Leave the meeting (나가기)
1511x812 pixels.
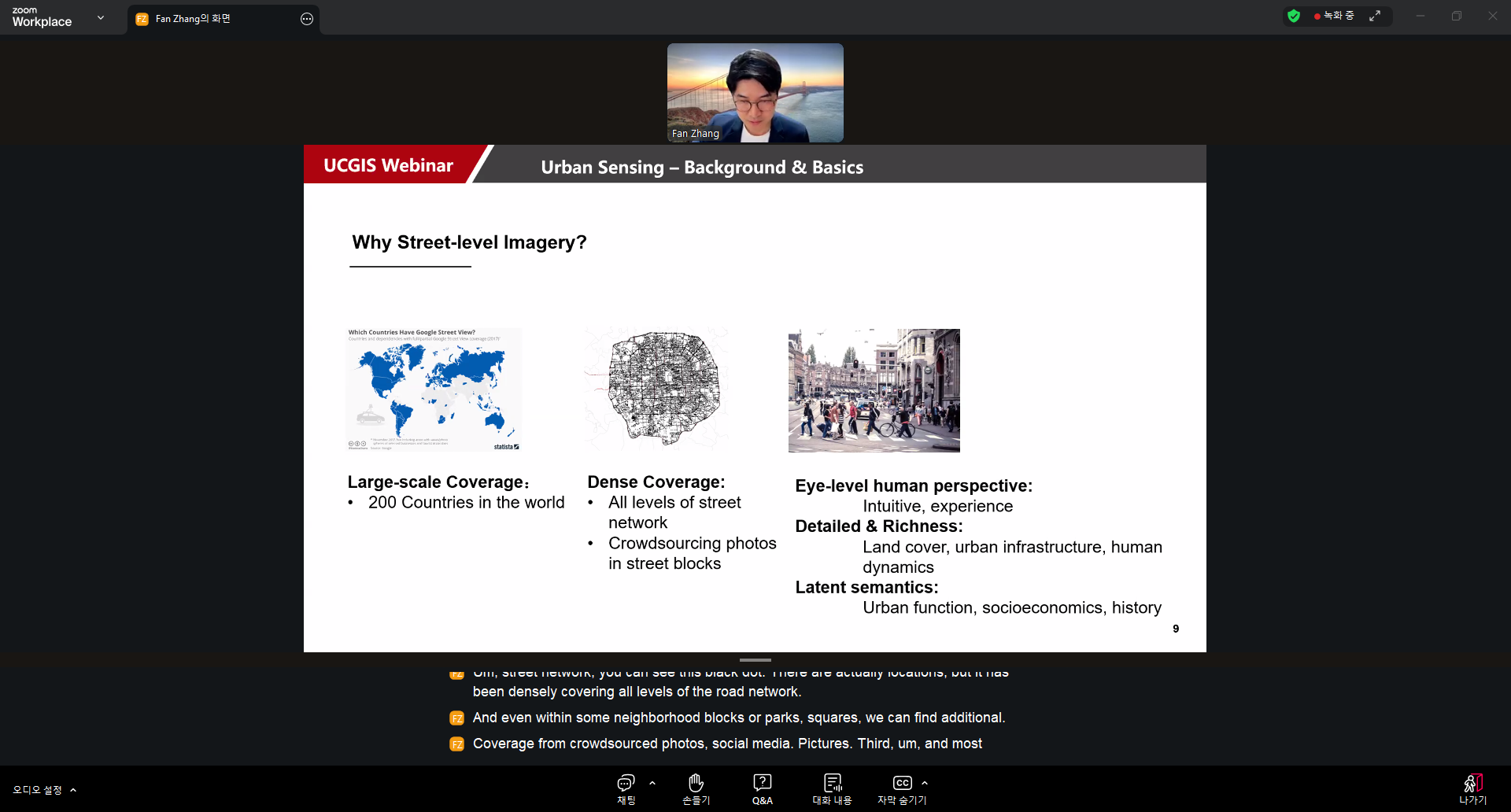pyautogui.click(x=1472, y=789)
